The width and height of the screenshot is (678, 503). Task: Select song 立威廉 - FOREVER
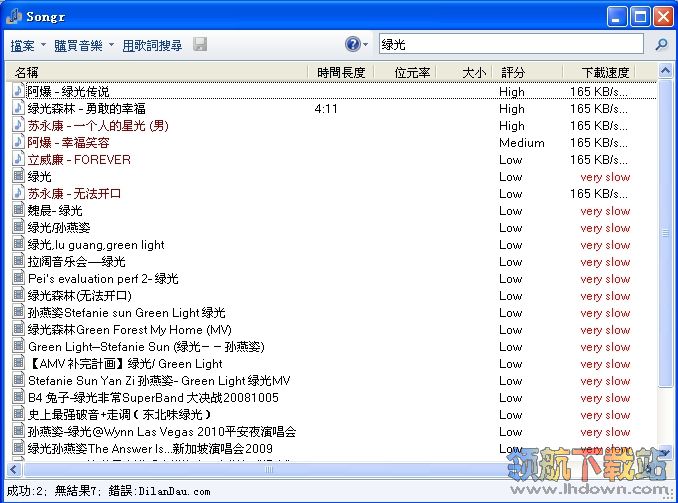pyautogui.click(x=79, y=160)
